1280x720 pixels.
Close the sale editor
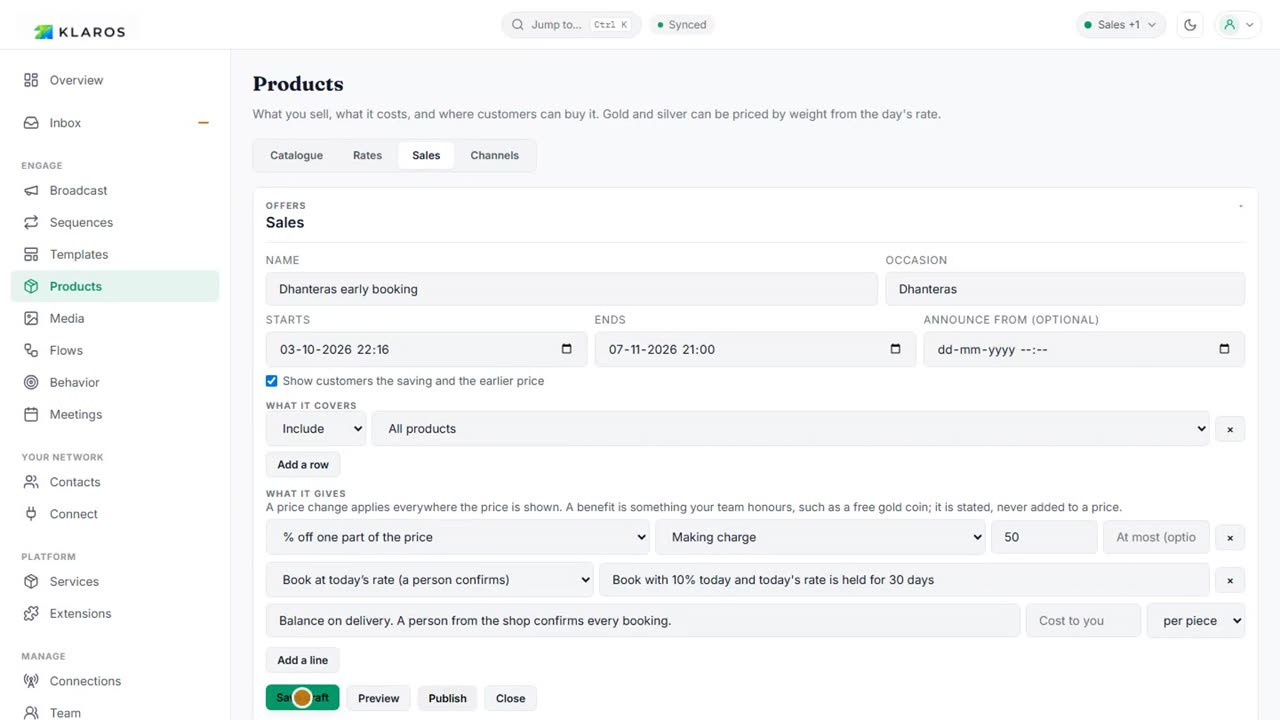pos(510,698)
